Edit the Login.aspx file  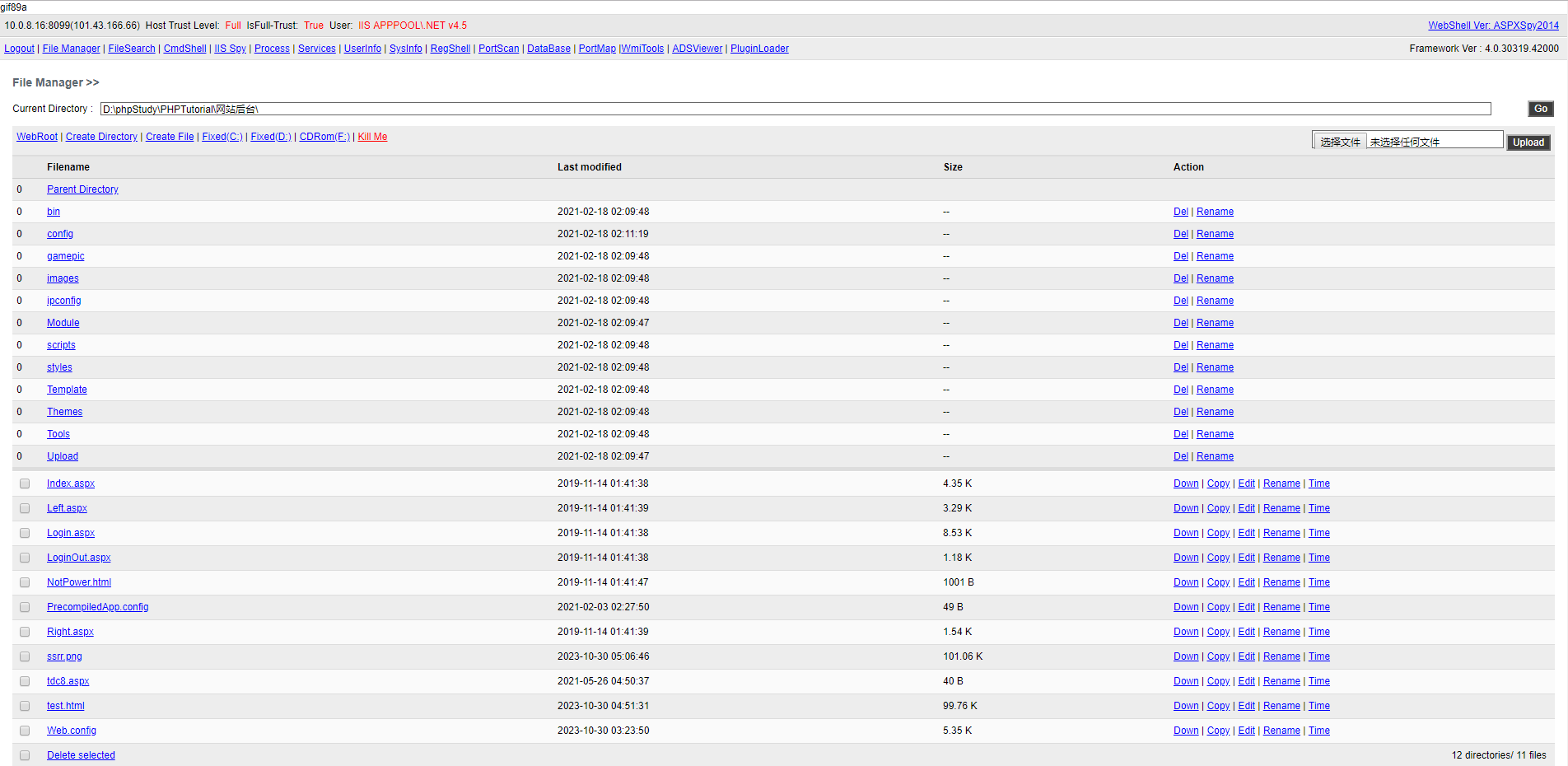point(1246,533)
